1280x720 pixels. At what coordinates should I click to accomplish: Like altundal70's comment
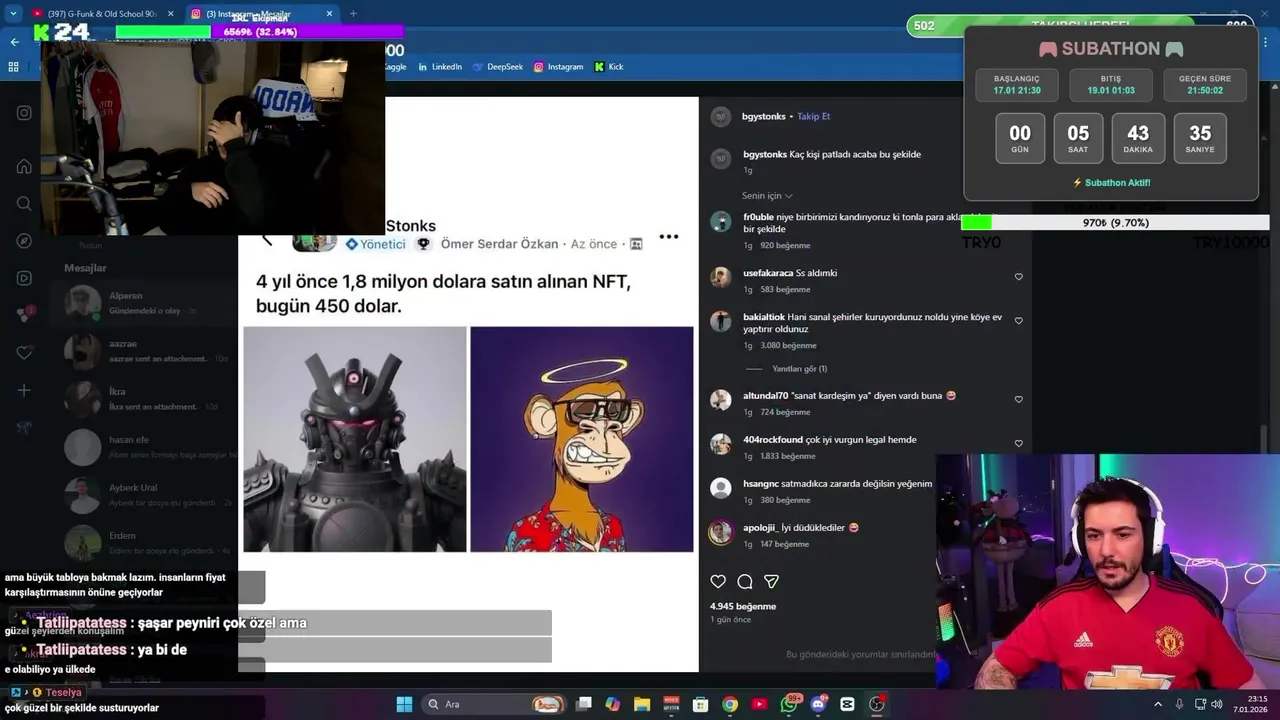[1019, 399]
